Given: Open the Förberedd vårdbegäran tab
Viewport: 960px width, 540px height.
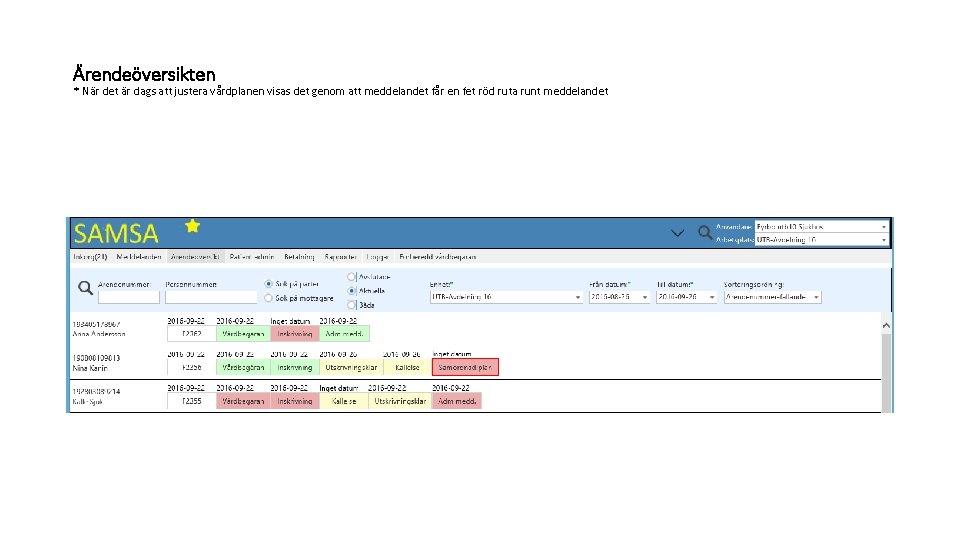Looking at the screenshot, I should click(438, 257).
